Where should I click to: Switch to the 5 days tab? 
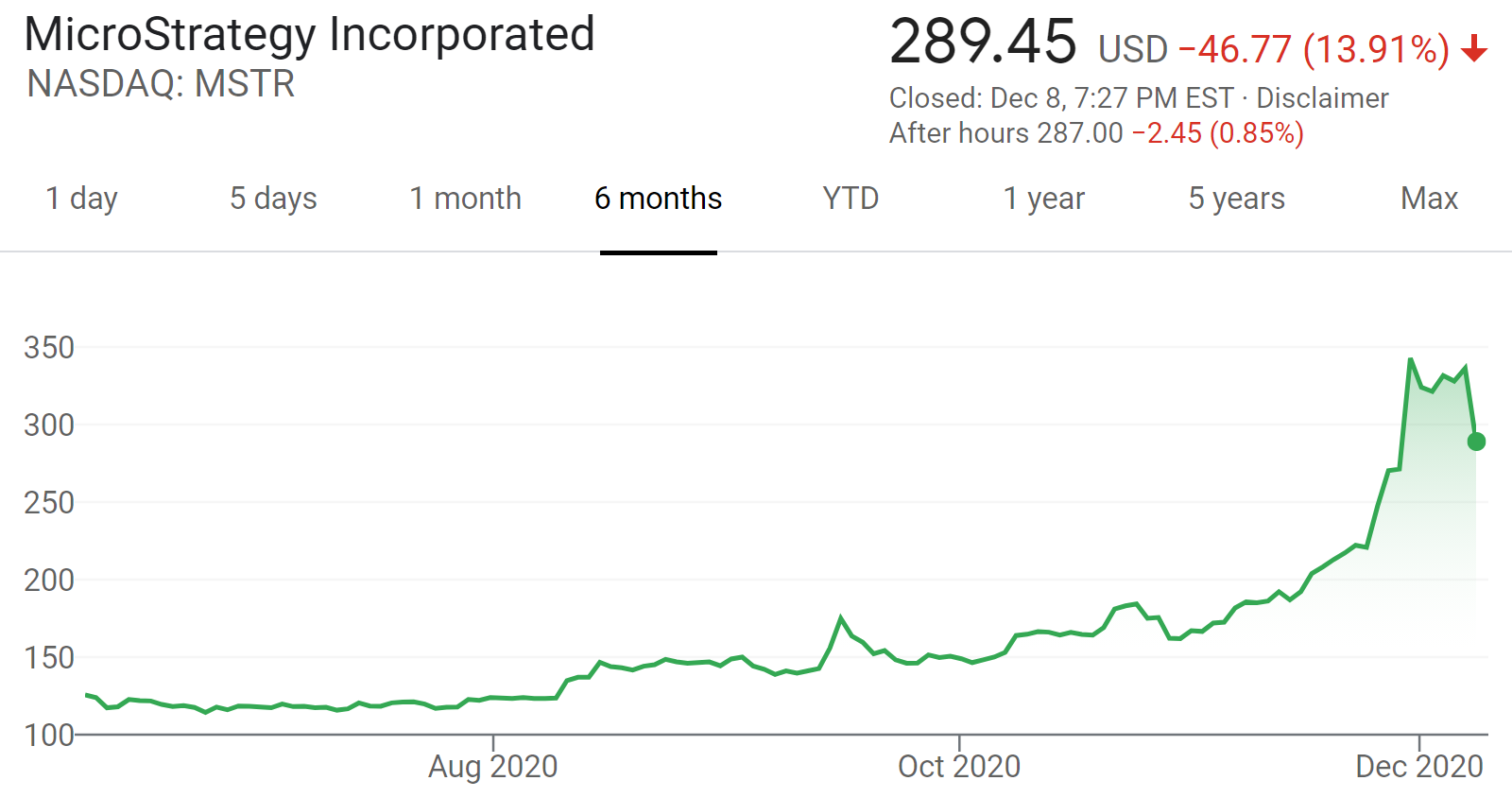pos(273,199)
